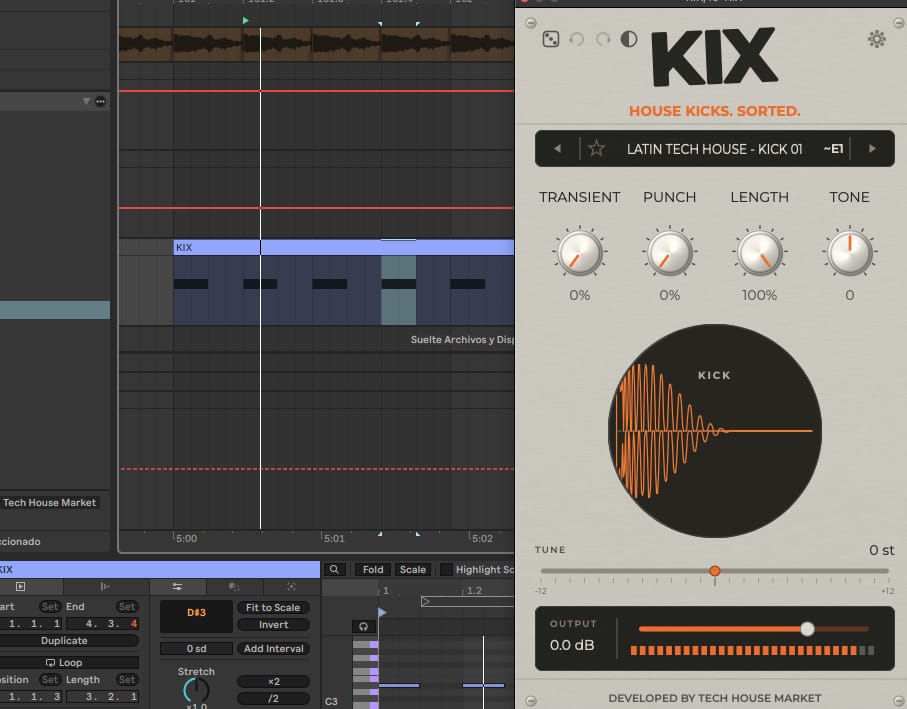907x709 pixels.
Task: Open the search magnifier in MIDI editor
Action: pyautogui.click(x=334, y=570)
